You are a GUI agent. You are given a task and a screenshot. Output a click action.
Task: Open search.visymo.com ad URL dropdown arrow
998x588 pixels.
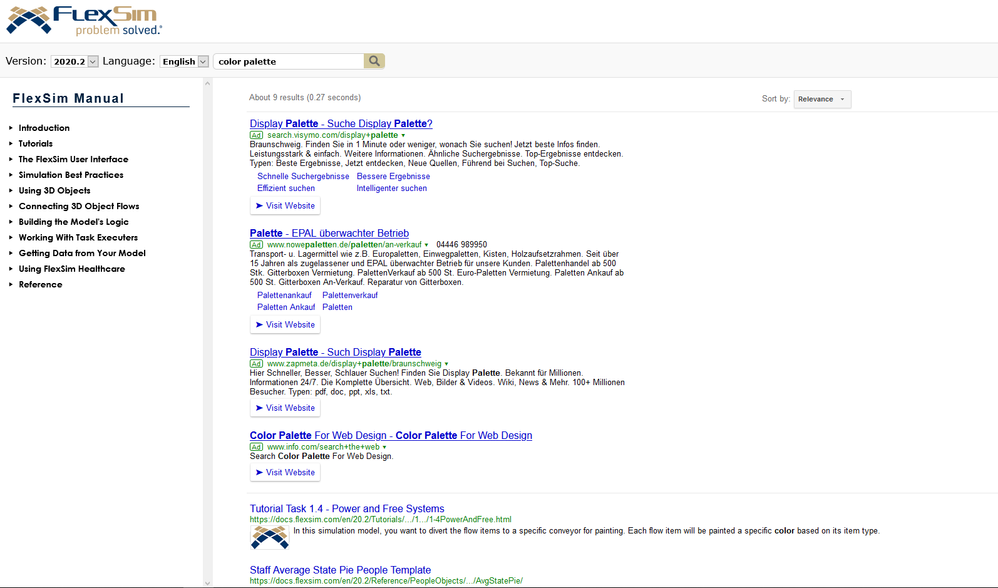pyautogui.click(x=403, y=136)
